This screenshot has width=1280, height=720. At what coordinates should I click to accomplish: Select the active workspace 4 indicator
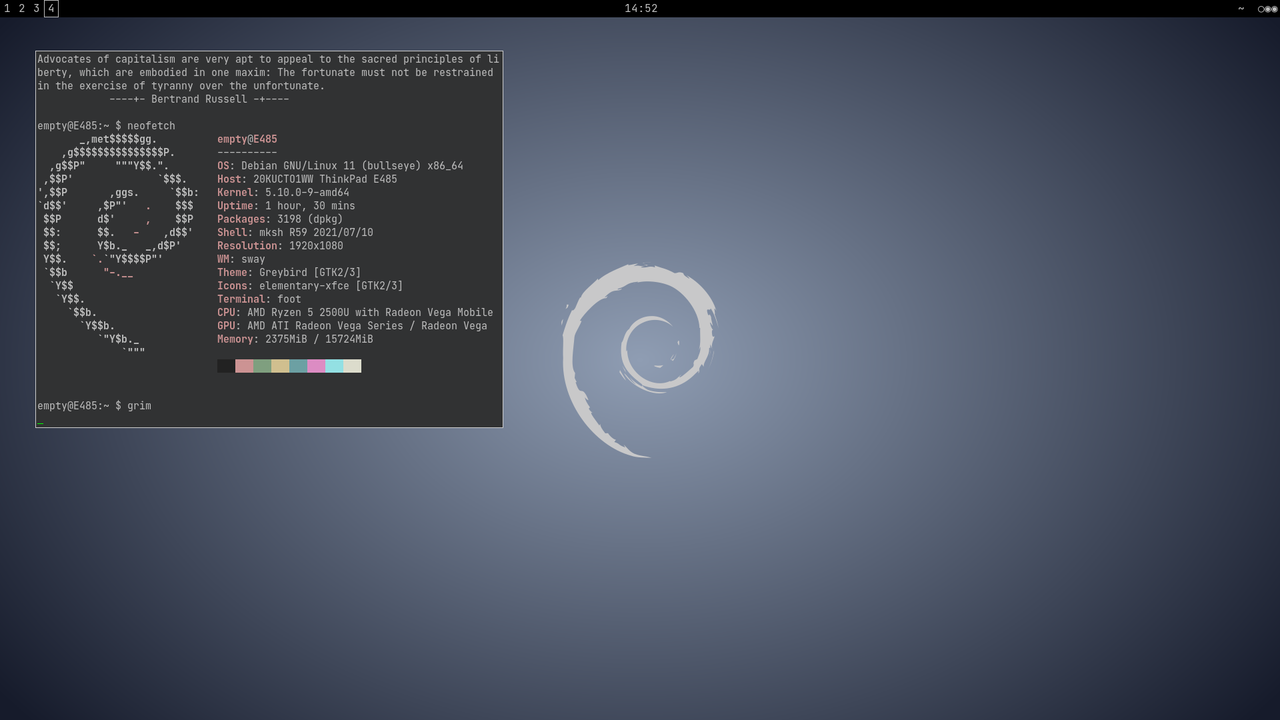click(52, 8)
